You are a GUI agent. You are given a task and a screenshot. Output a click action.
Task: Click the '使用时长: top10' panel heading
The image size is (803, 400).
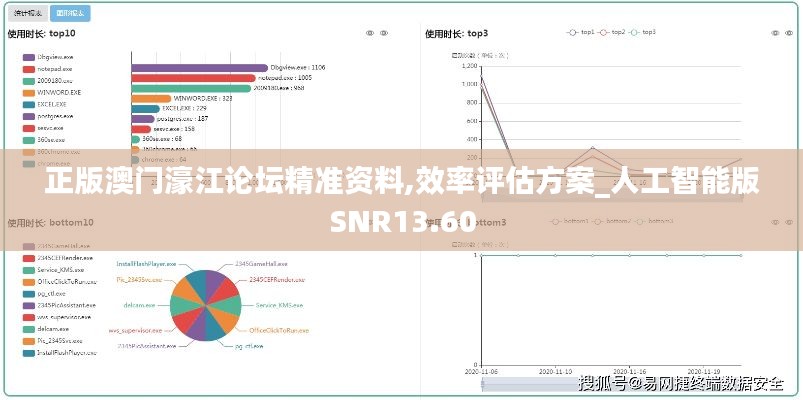coord(41,34)
